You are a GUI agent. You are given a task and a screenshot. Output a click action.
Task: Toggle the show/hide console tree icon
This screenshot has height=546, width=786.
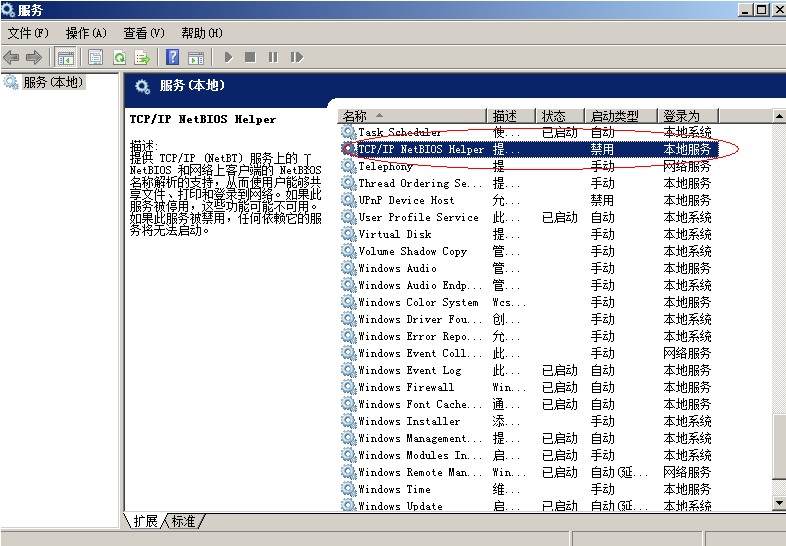(x=66, y=57)
